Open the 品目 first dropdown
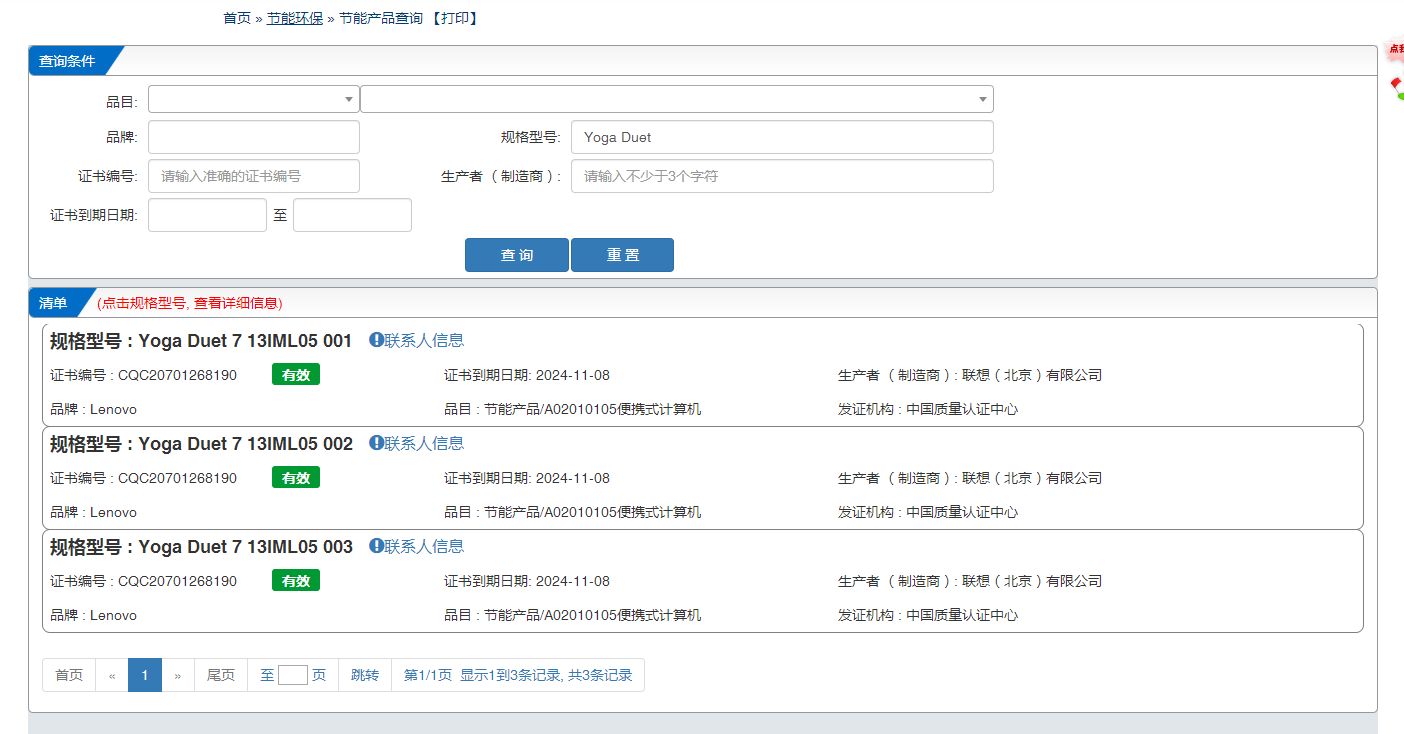The height and width of the screenshot is (734, 1404). 254,99
